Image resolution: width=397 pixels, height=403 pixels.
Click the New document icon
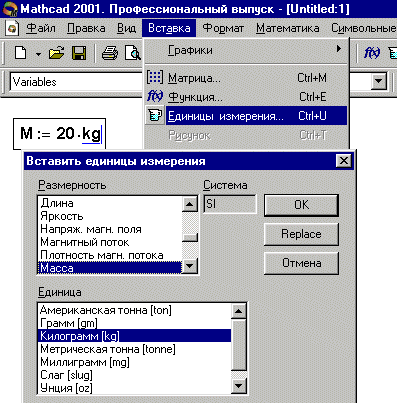(21, 53)
